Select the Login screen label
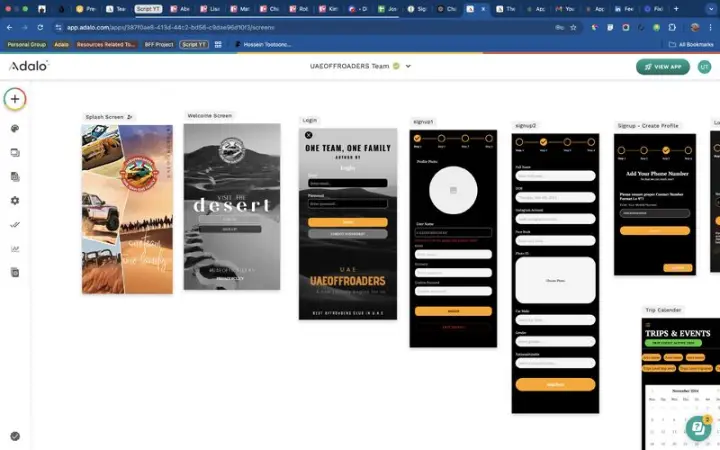The height and width of the screenshot is (450, 720). point(309,120)
